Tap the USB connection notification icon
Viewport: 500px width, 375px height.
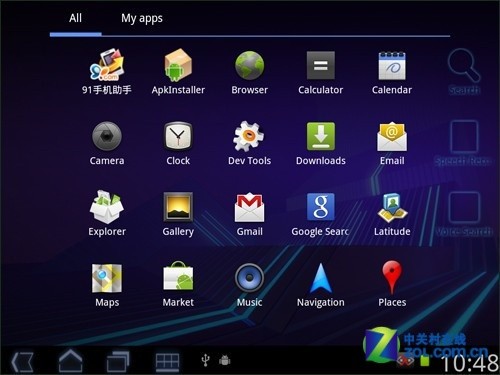coord(206,360)
